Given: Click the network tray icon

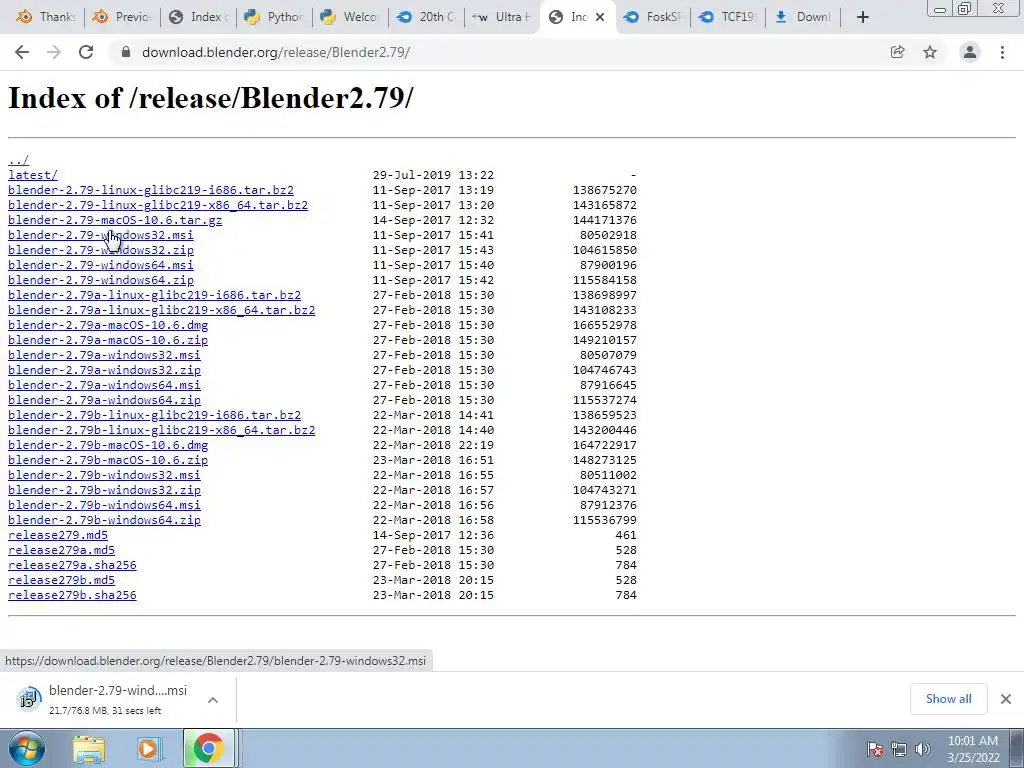Looking at the screenshot, I should [899, 749].
